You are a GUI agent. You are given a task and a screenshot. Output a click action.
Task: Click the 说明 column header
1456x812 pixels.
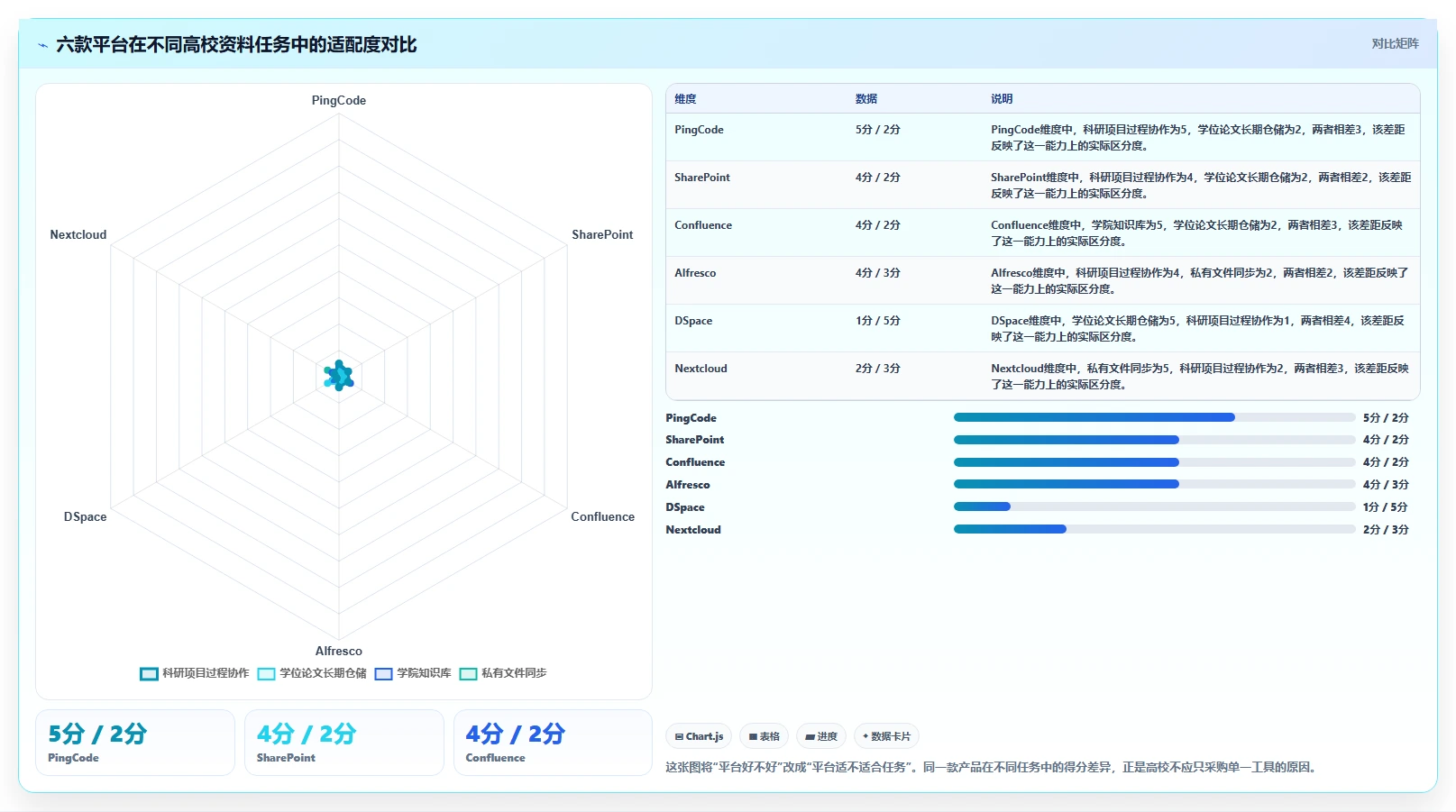click(1002, 99)
